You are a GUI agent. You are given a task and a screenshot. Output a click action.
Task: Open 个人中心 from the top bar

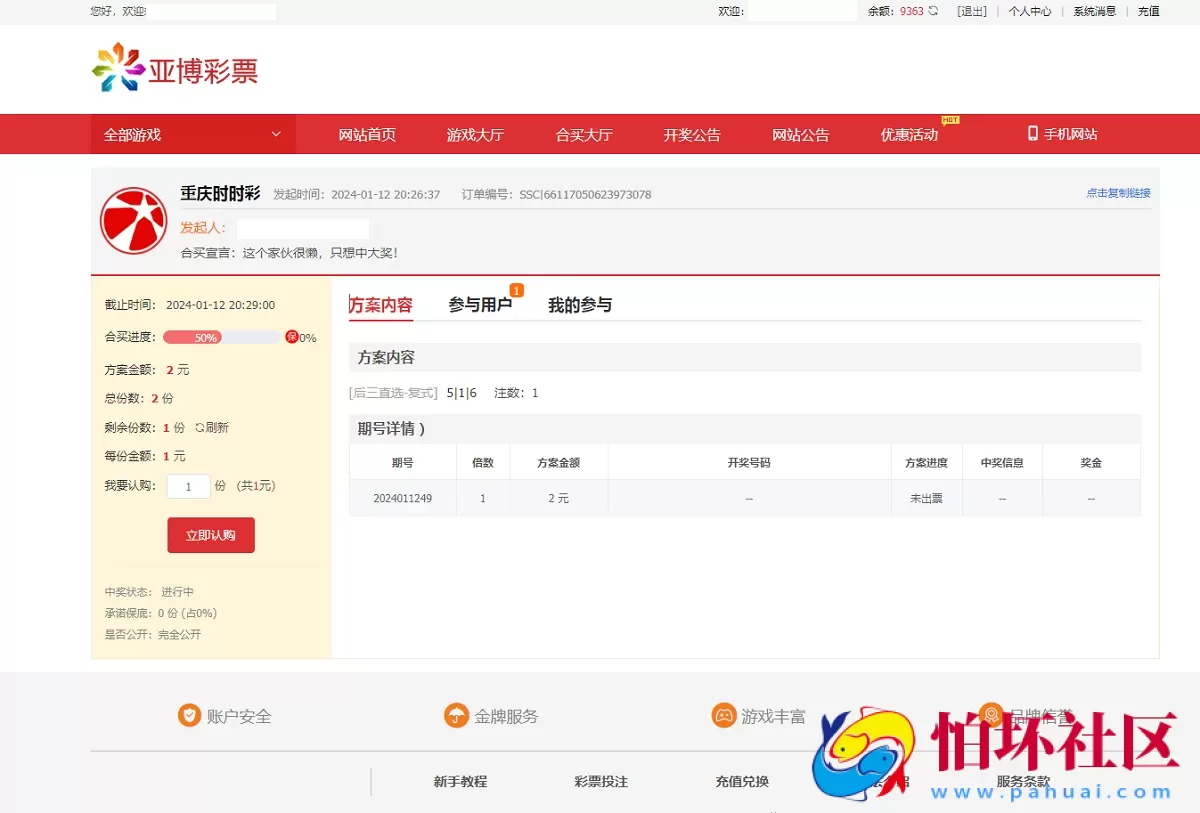[x=1030, y=11]
